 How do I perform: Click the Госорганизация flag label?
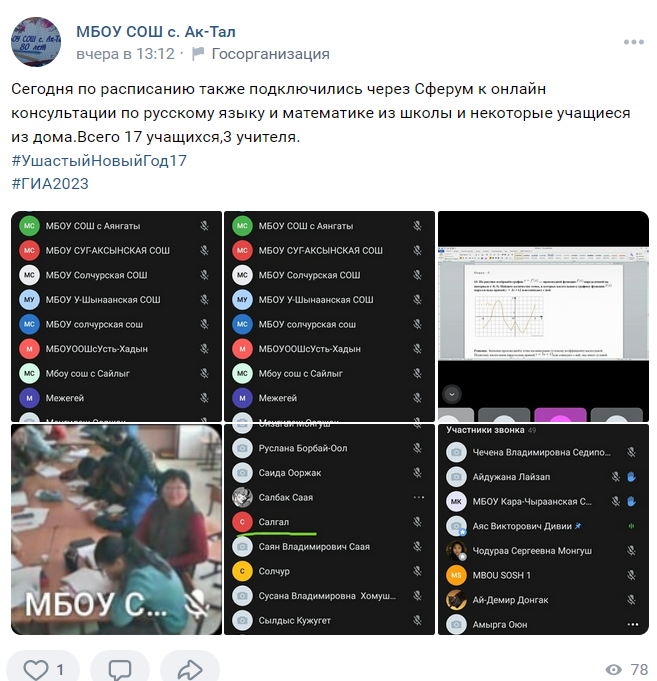pyautogui.click(x=261, y=54)
